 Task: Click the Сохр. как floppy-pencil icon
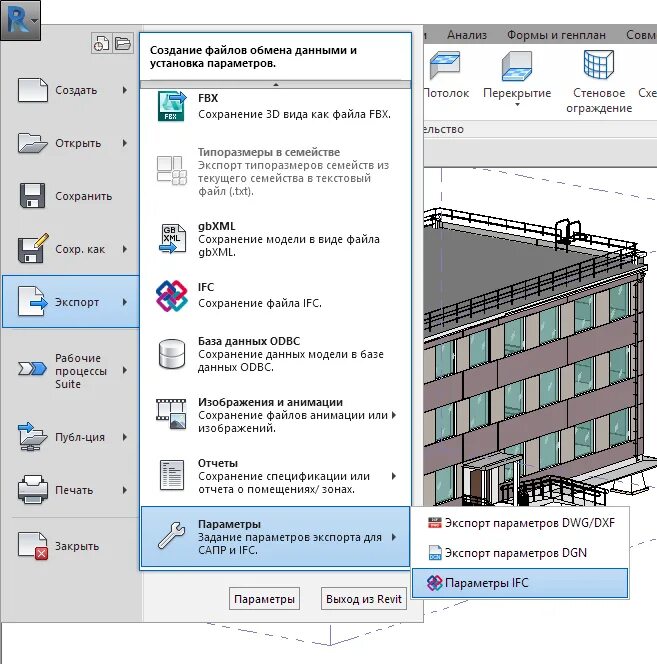tap(33, 248)
